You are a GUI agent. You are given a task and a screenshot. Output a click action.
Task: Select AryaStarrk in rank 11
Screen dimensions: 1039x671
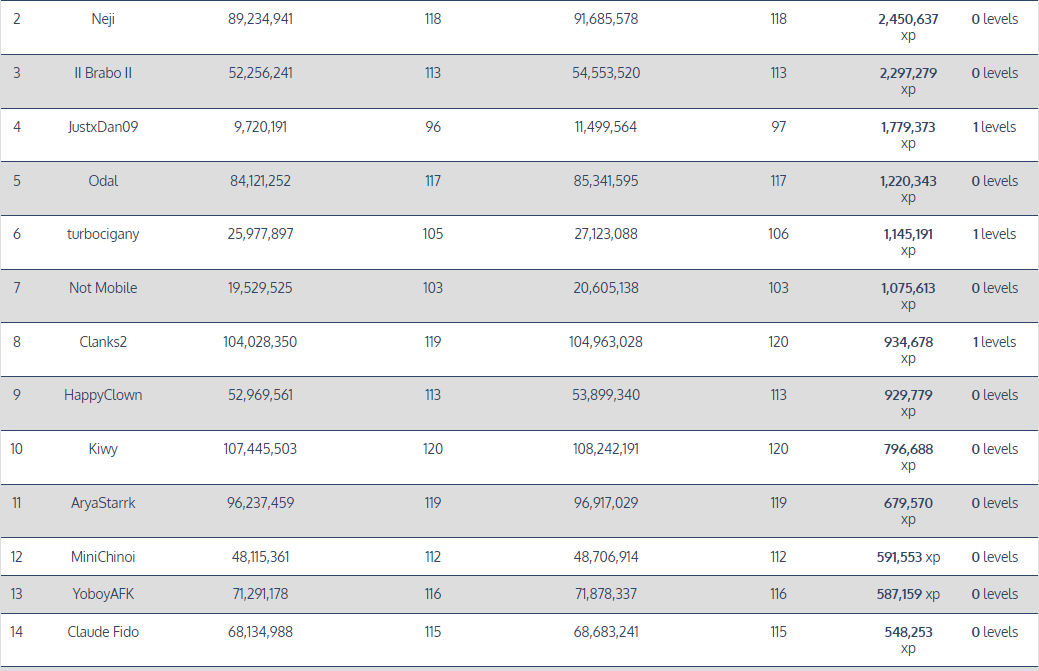[x=103, y=503]
